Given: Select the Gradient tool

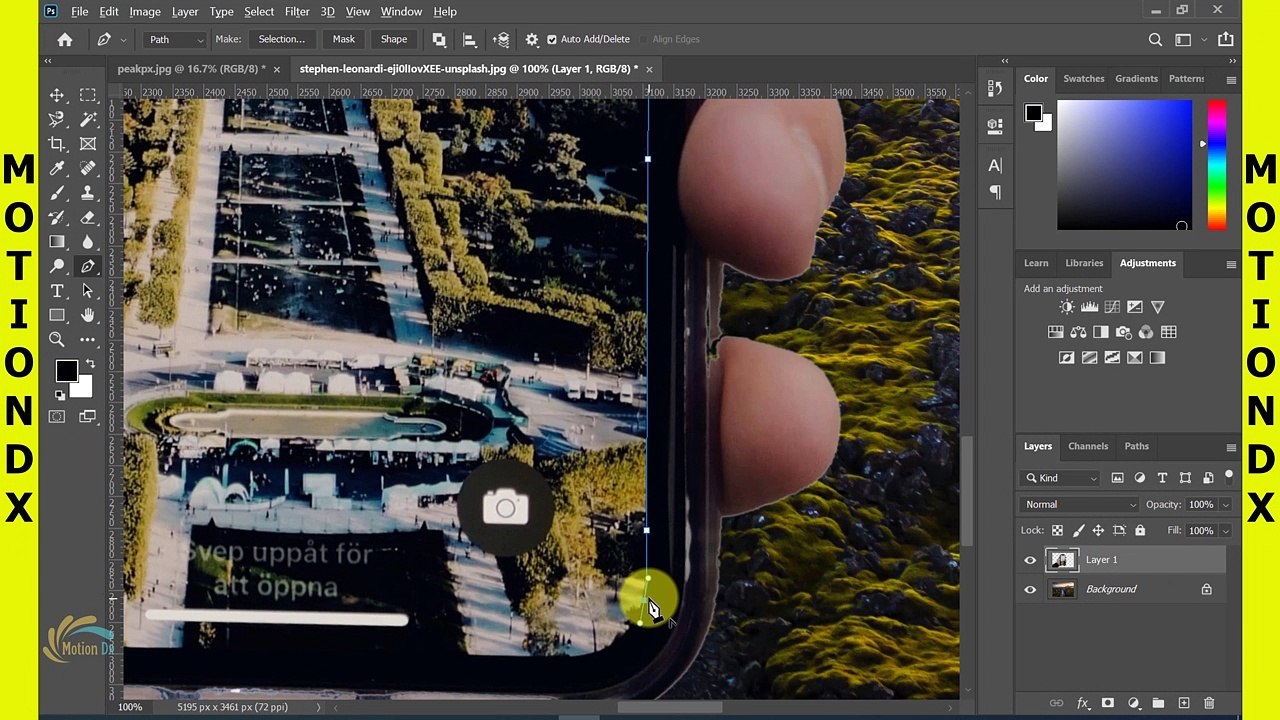Looking at the screenshot, I should click(57, 242).
